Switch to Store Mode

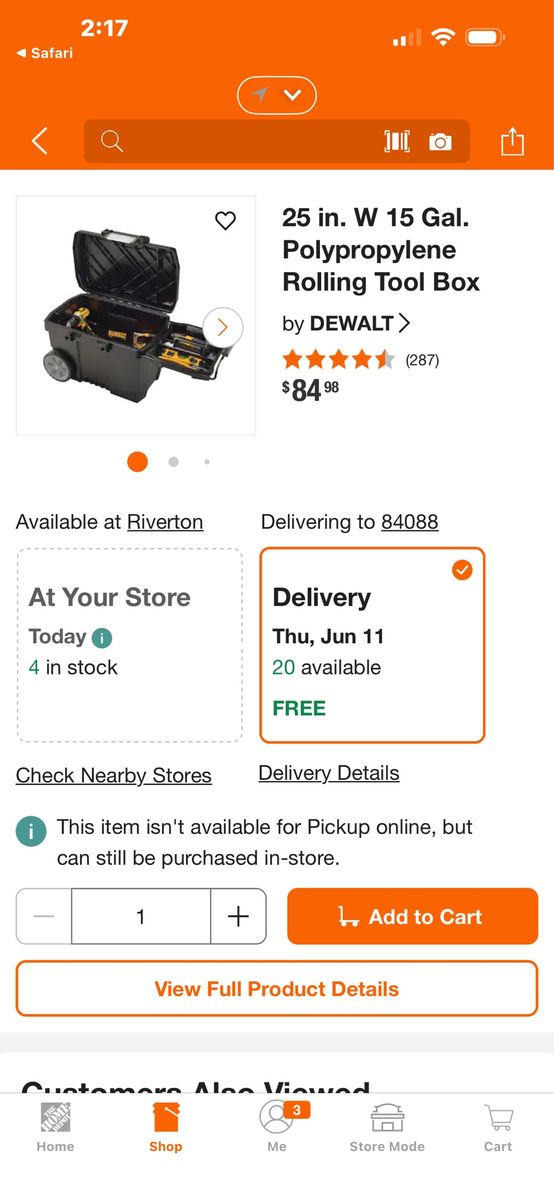click(x=387, y=1128)
